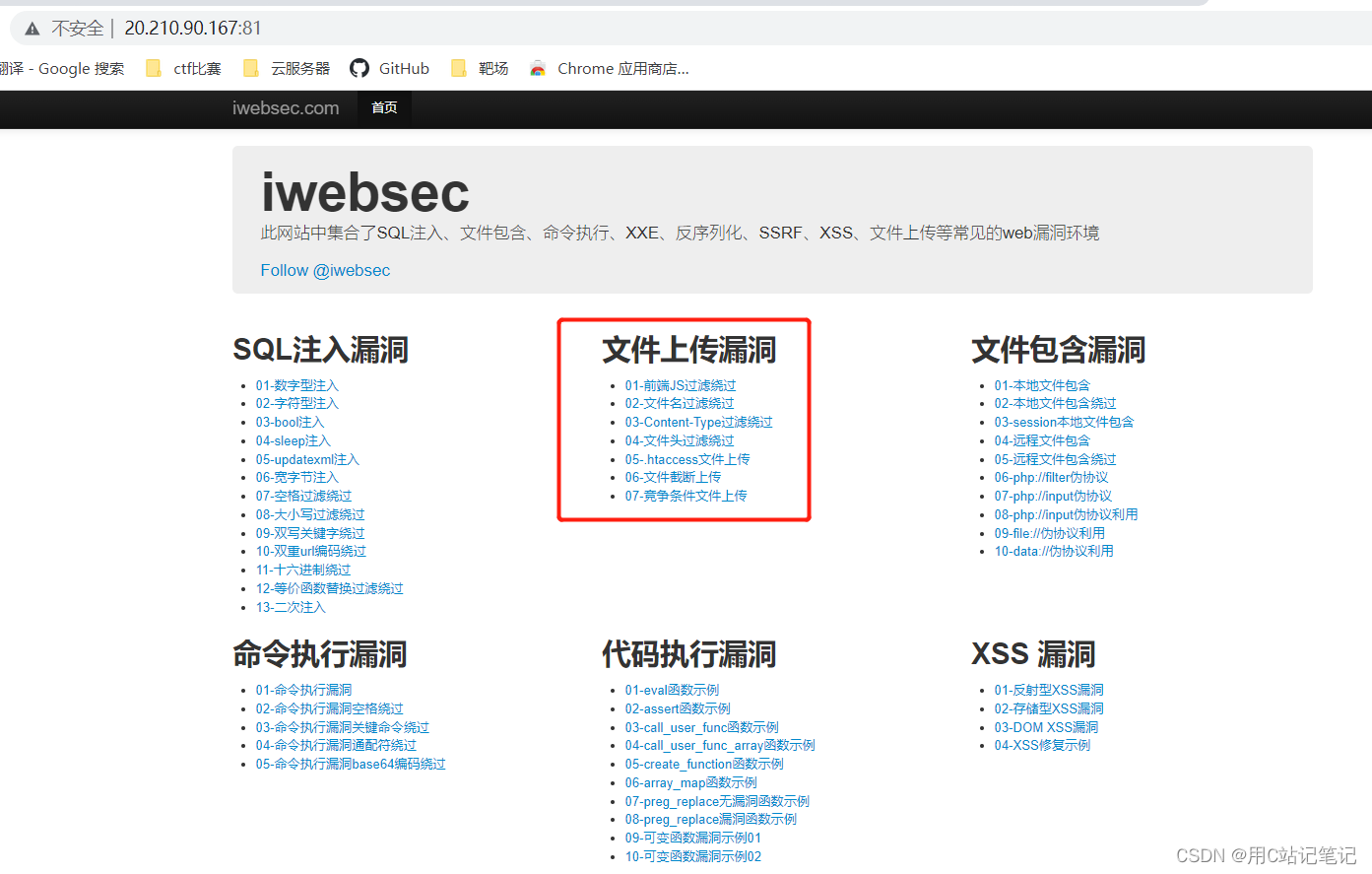1372x874 pixels.
Task: Open 02-命令执行漏洞空格绕过 link
Action: [x=330, y=708]
